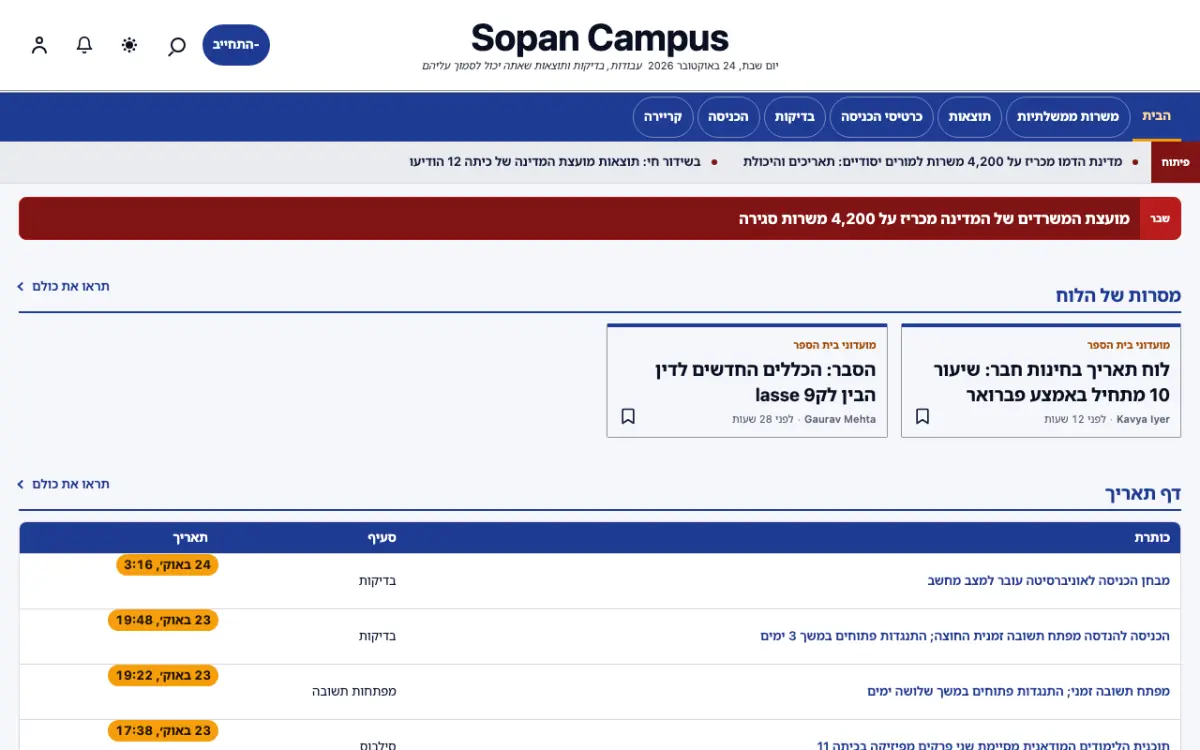
Task: Open the red breaking news banner headline
Action: (x=934, y=218)
